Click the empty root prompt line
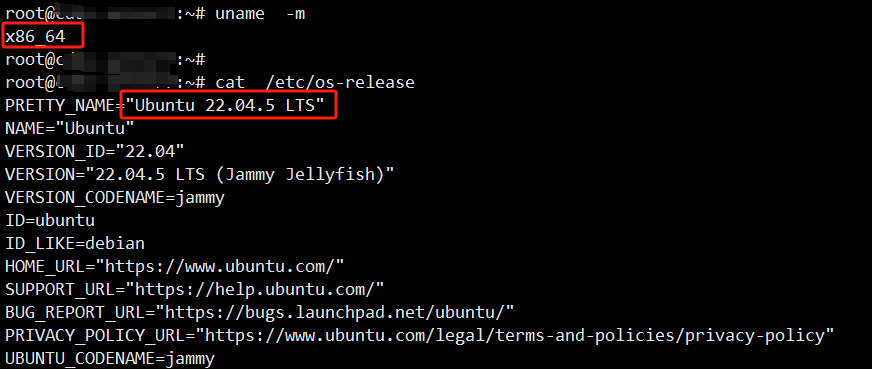Screen dimensions: 872x369 106,59
